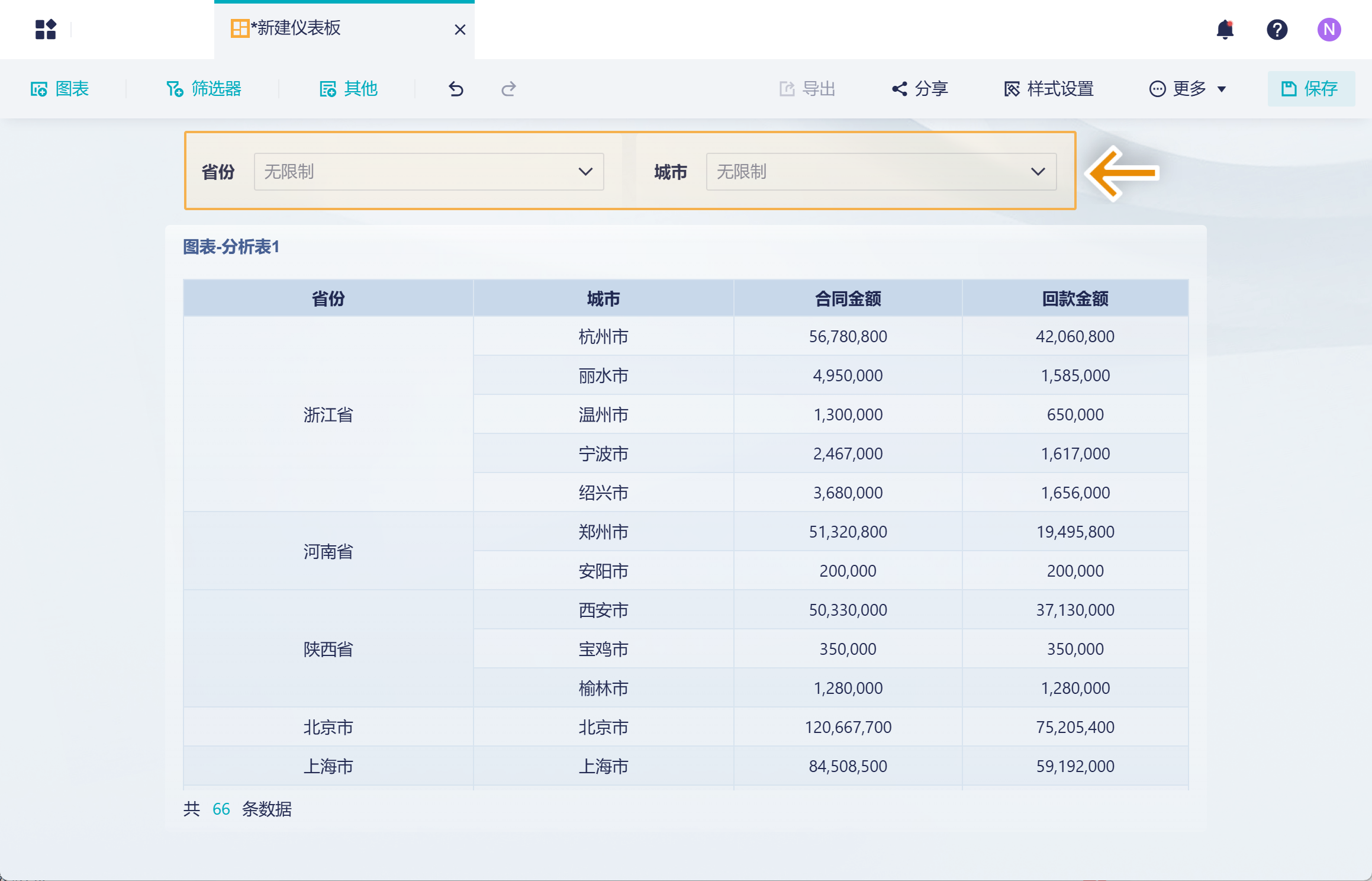Select the 宁波市 city cell
Viewport: 1372px width, 881px height.
point(603,454)
